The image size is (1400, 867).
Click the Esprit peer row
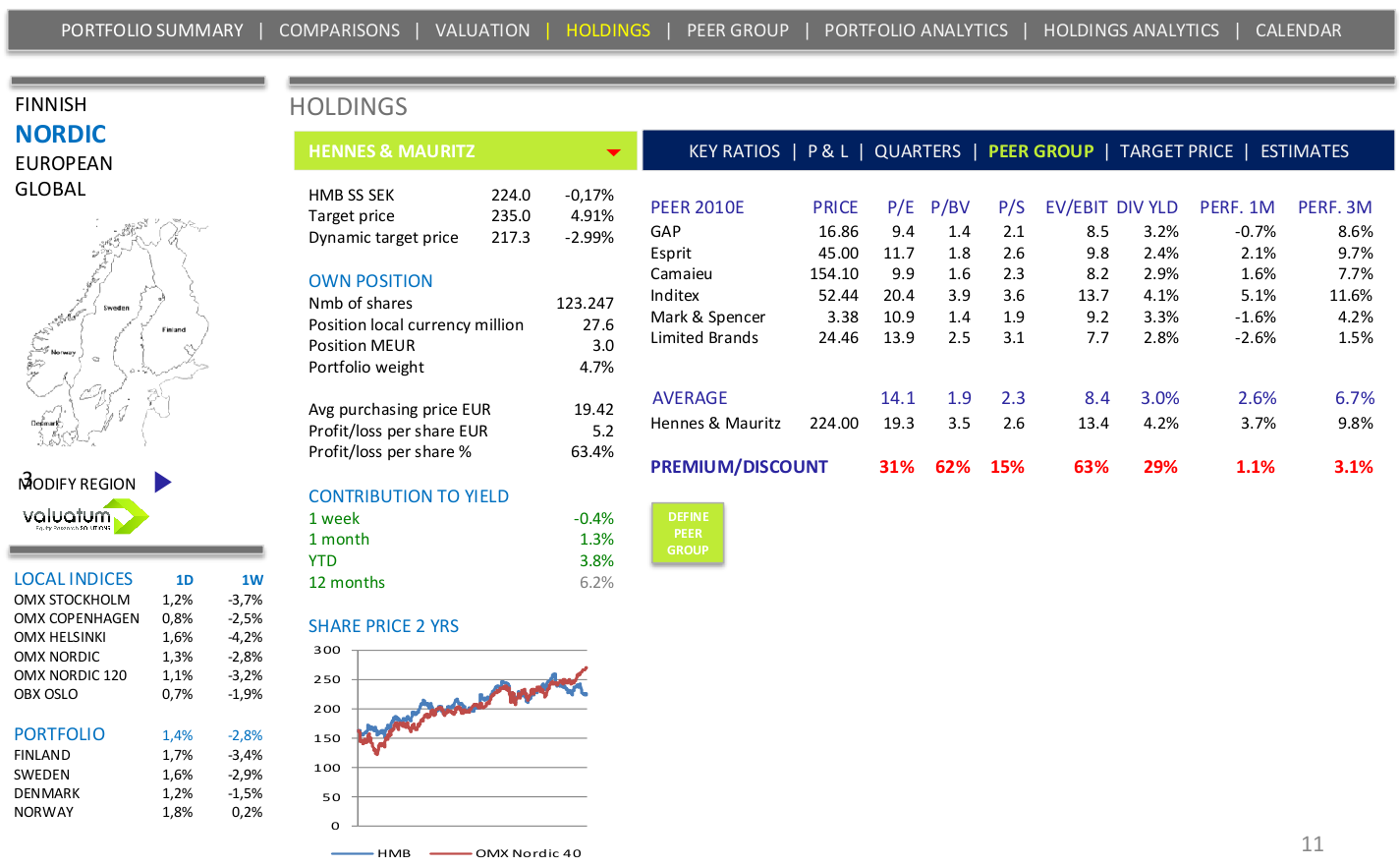[x=1012, y=253]
